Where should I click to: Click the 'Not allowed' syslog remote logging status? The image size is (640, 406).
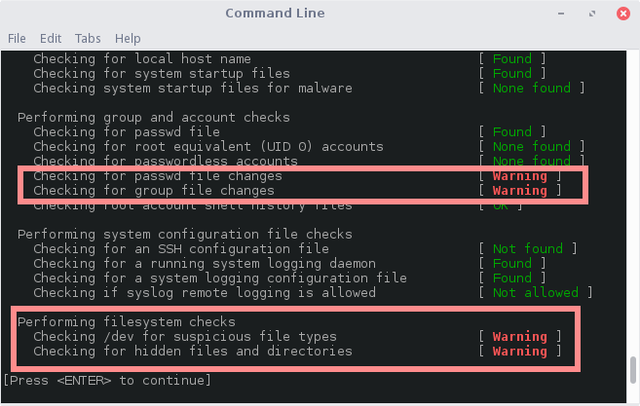pos(535,293)
